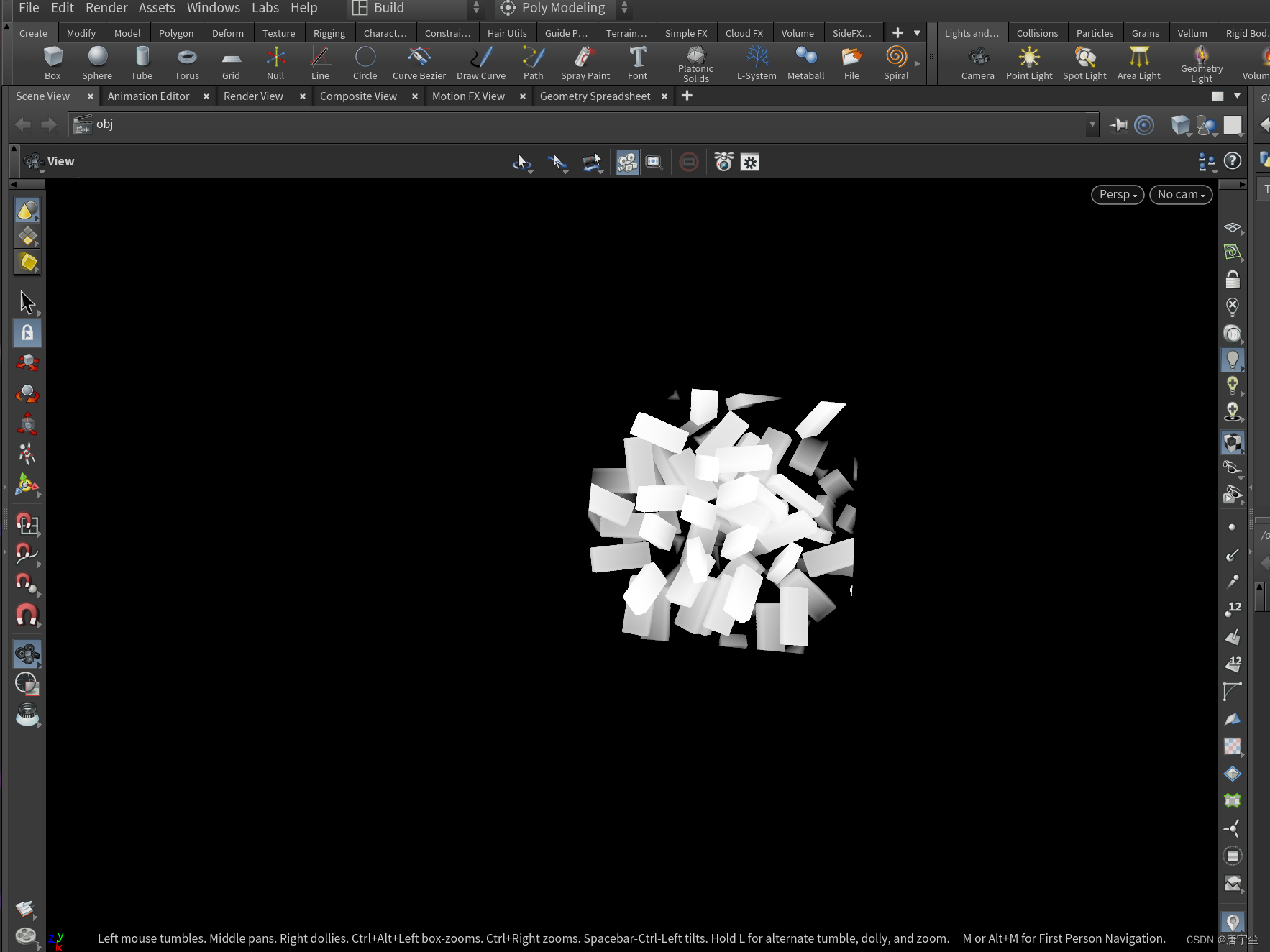1270x952 pixels.
Task: Expand more shelf tools arrow after Spiral
Action: 918,64
